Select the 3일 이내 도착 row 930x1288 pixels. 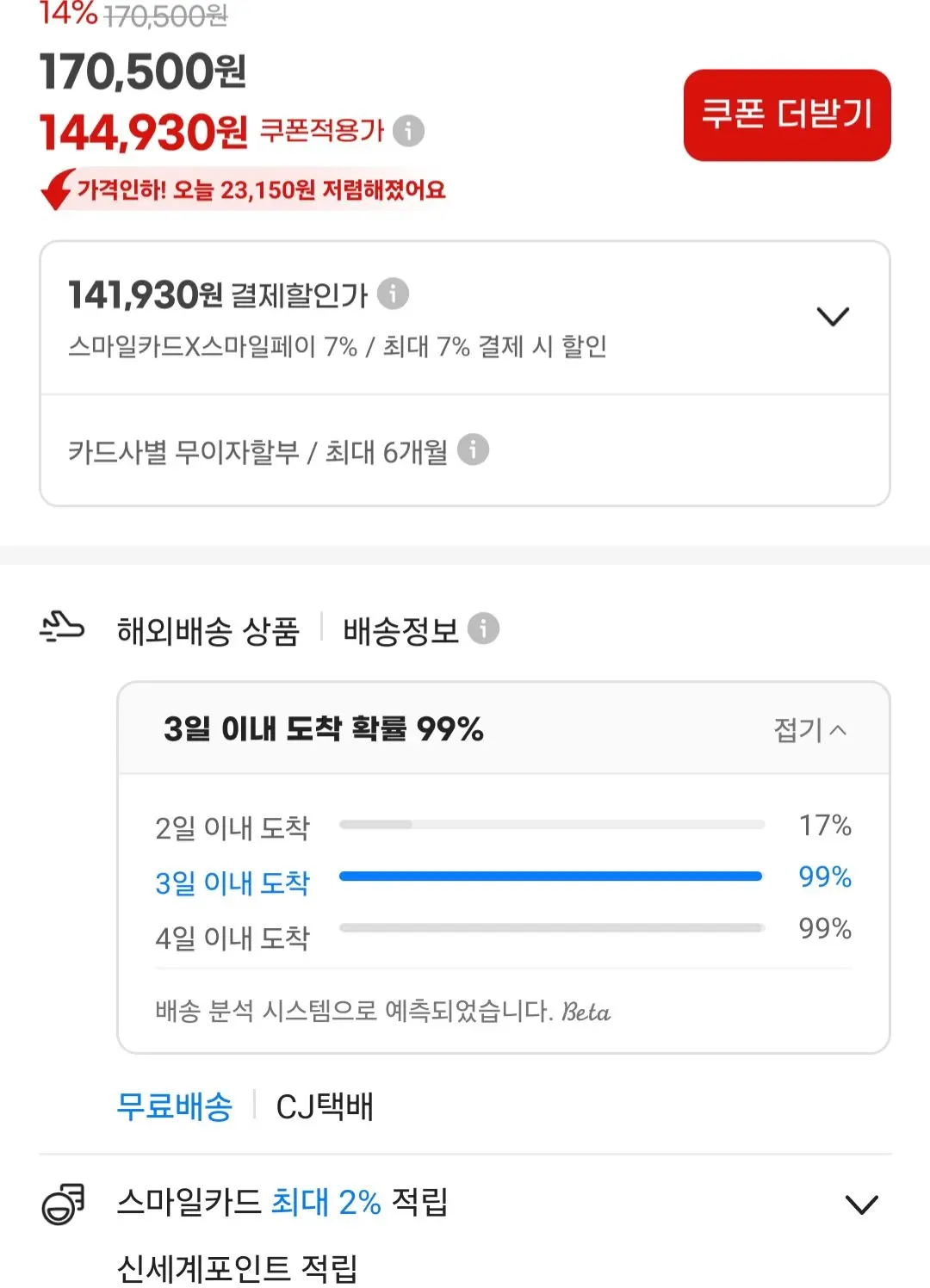[x=504, y=882]
